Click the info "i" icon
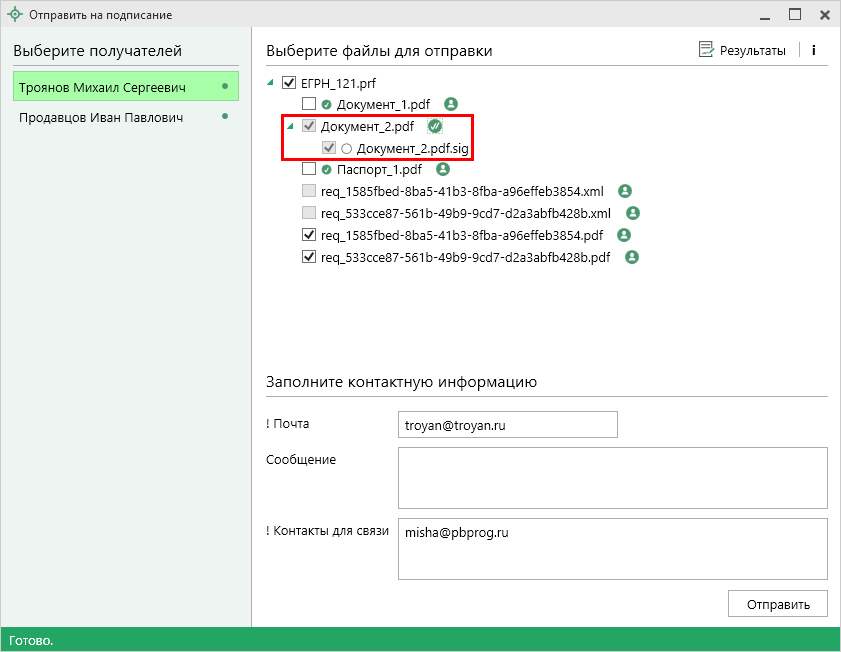 pos(813,50)
